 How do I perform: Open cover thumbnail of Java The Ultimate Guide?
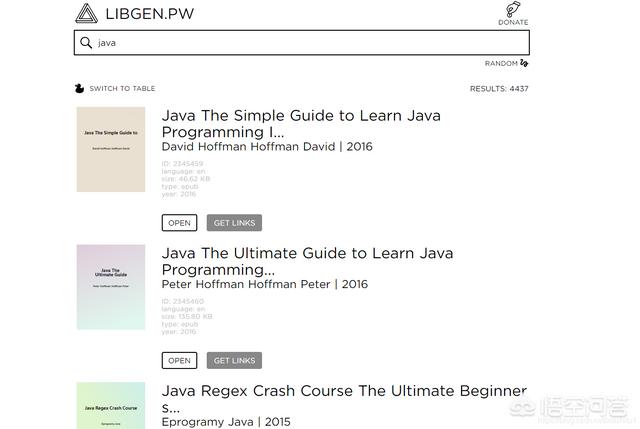coord(111,287)
